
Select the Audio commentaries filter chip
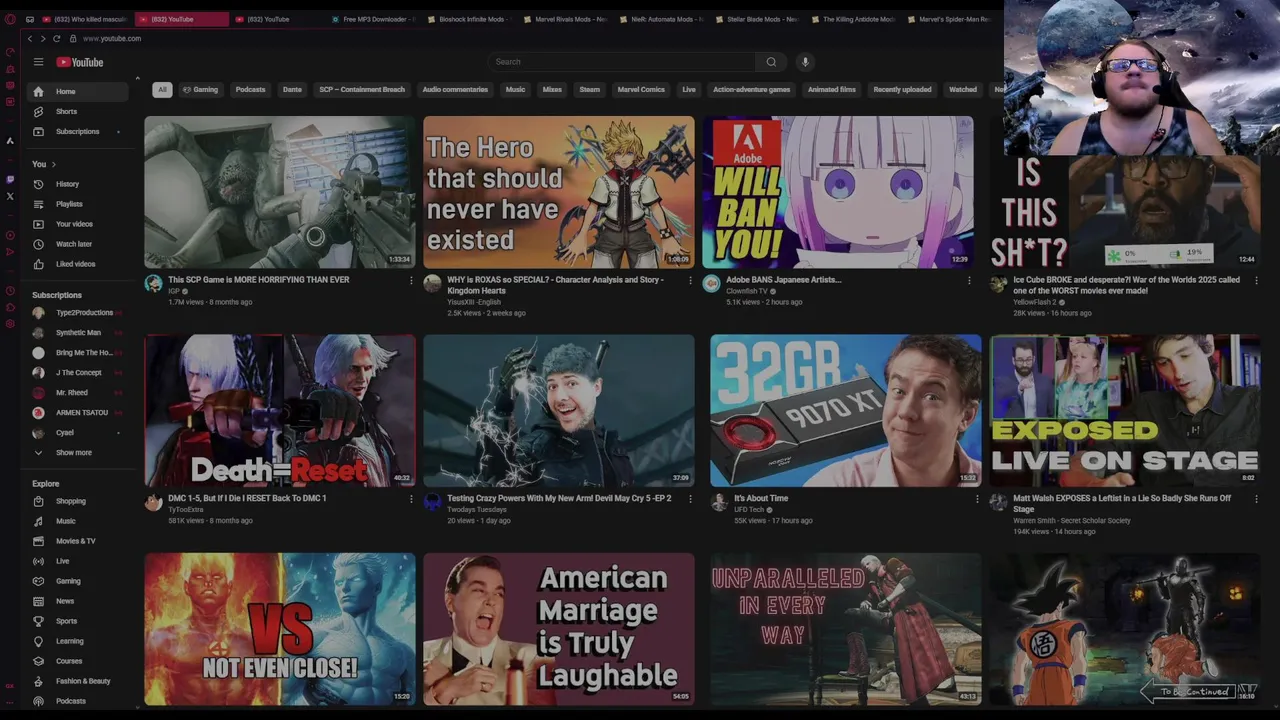coord(455,90)
